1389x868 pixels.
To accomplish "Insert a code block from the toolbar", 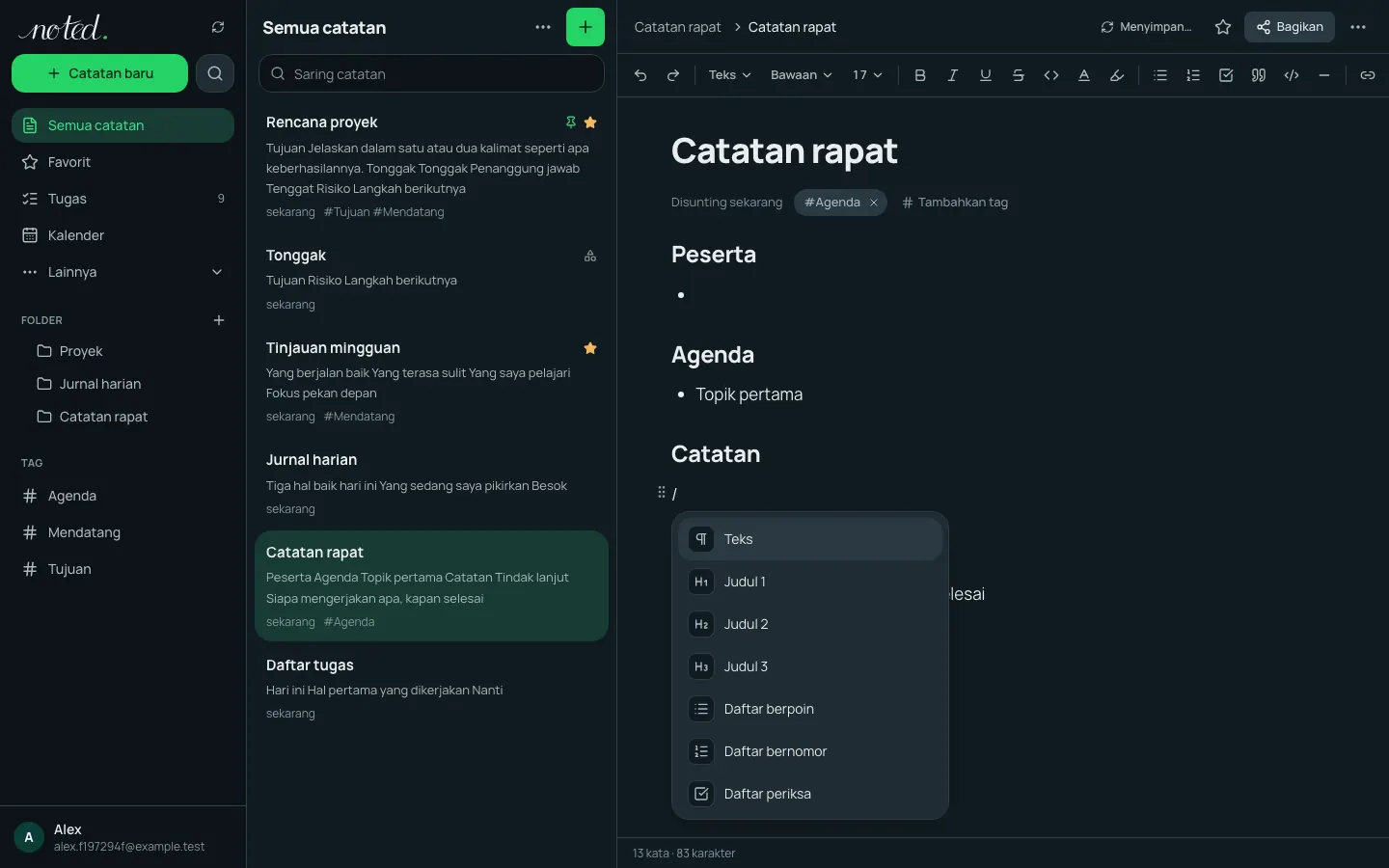I will [1292, 75].
